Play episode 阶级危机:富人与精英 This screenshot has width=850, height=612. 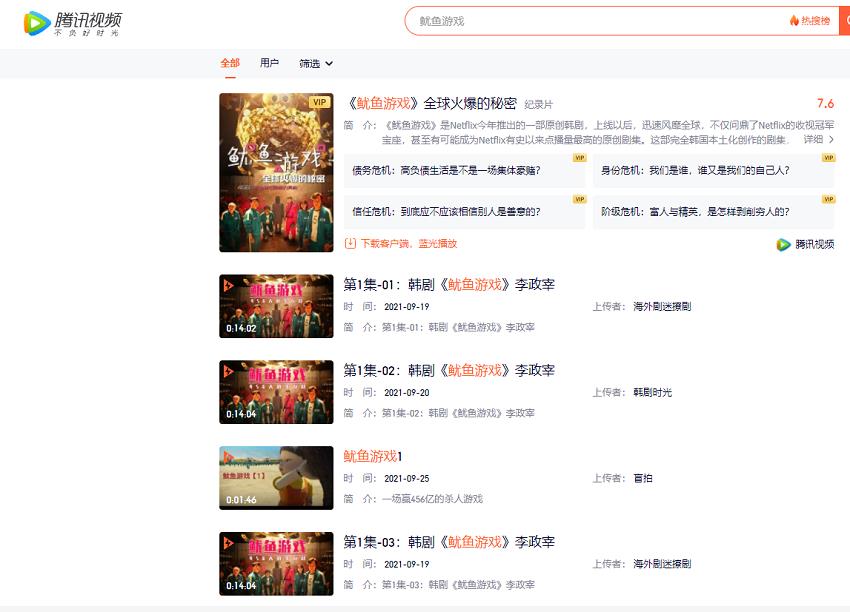pyautogui.click(x=713, y=212)
